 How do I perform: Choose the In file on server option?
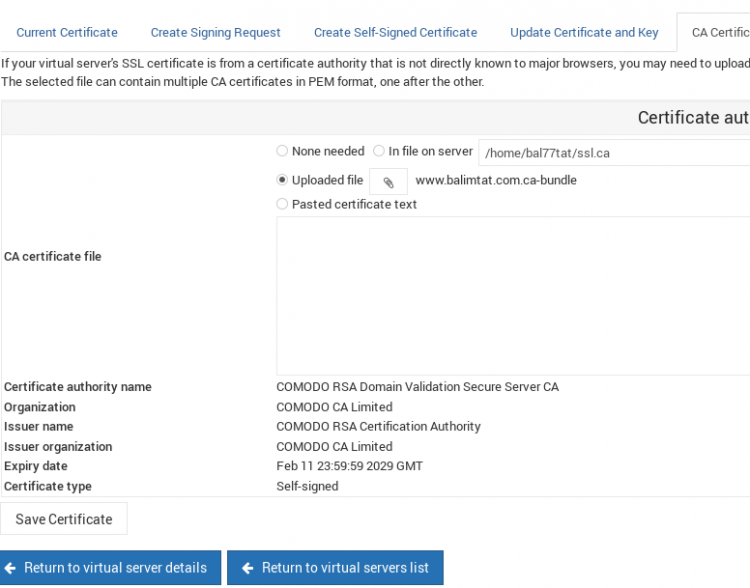[379, 152]
